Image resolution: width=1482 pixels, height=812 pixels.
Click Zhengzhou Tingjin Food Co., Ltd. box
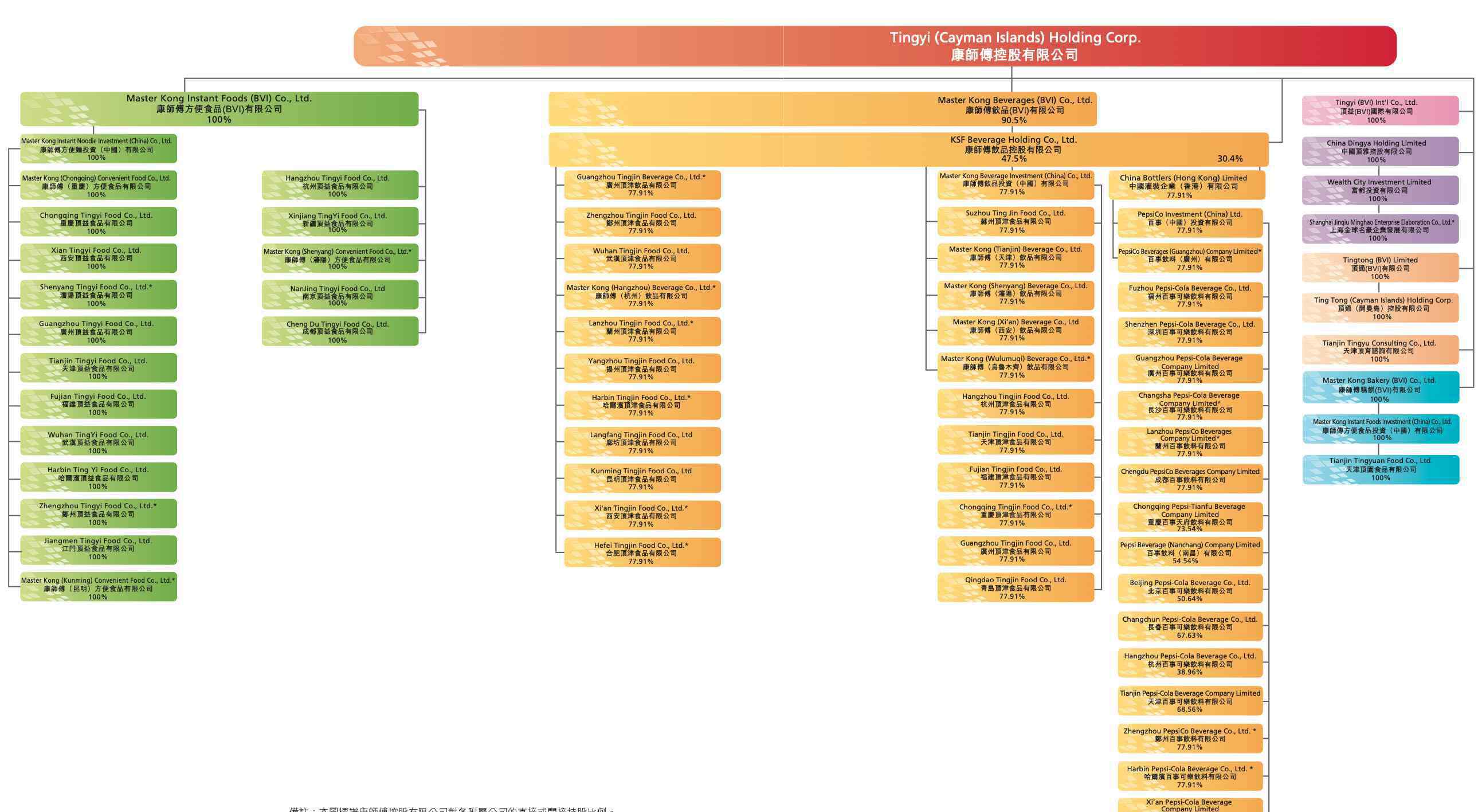[642, 222]
